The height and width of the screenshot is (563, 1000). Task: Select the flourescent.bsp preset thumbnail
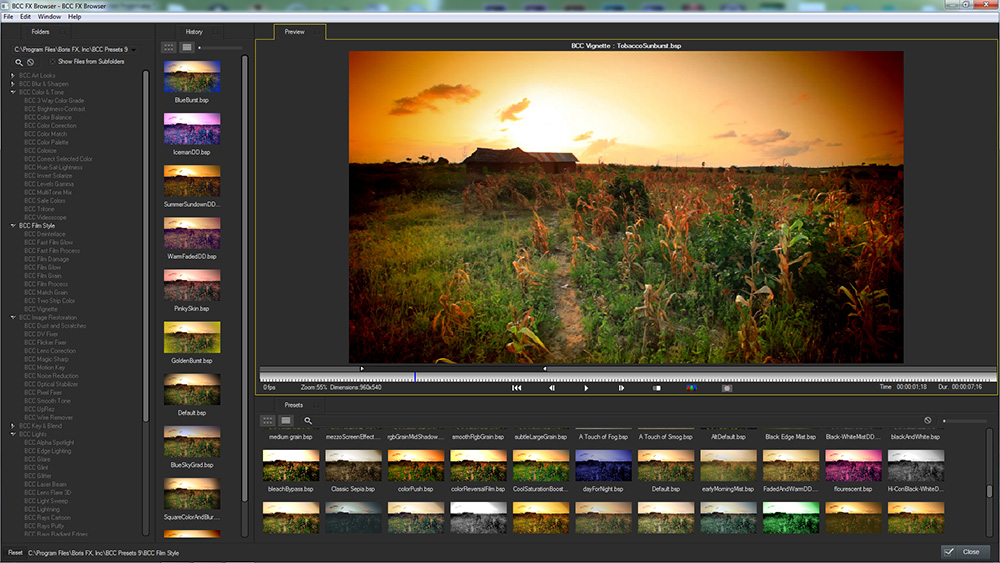click(x=853, y=465)
